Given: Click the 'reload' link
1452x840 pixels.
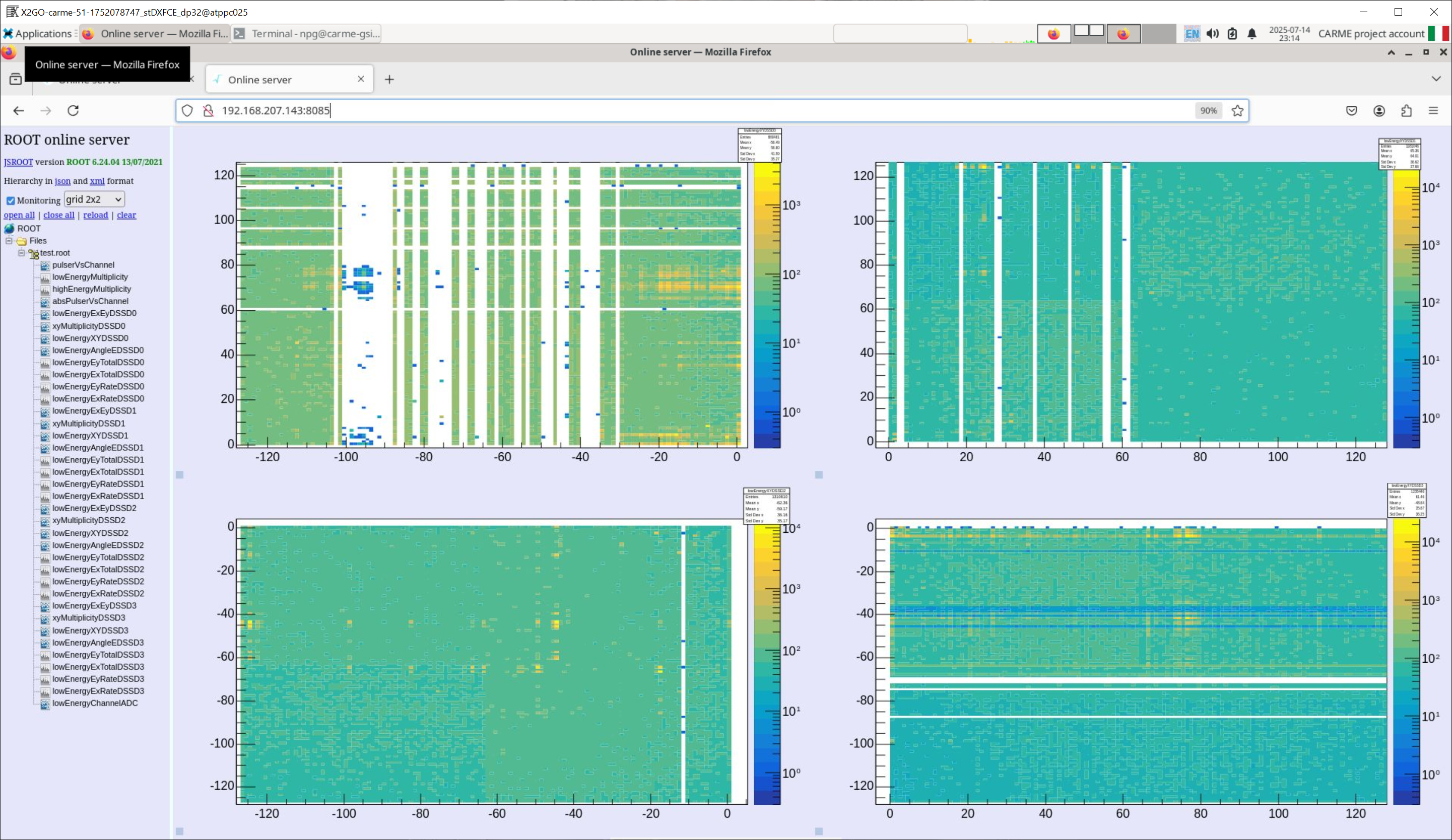Looking at the screenshot, I should point(95,215).
